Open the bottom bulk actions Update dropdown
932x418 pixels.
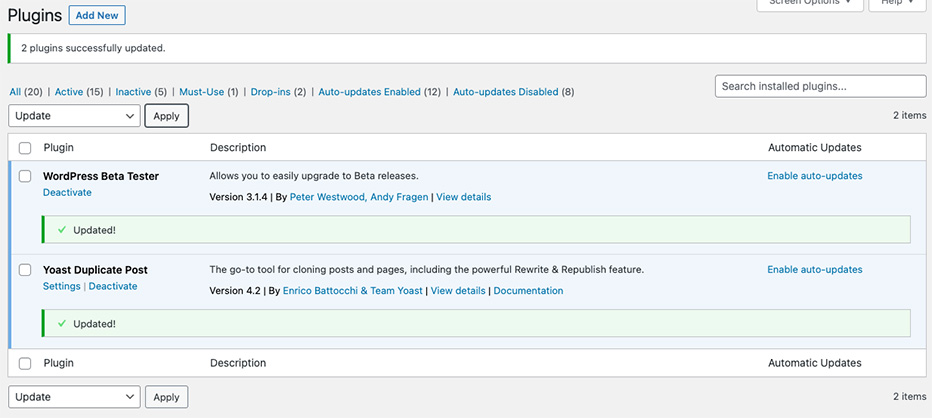coord(74,397)
